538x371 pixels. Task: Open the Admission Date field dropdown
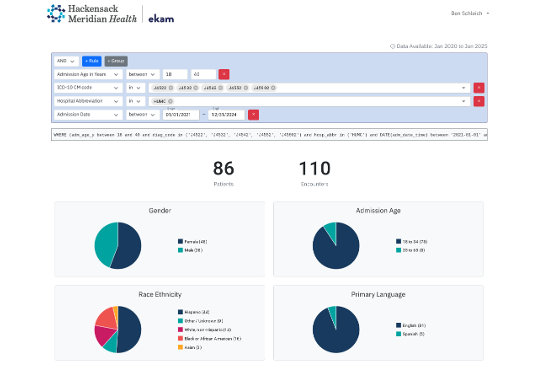(x=88, y=115)
